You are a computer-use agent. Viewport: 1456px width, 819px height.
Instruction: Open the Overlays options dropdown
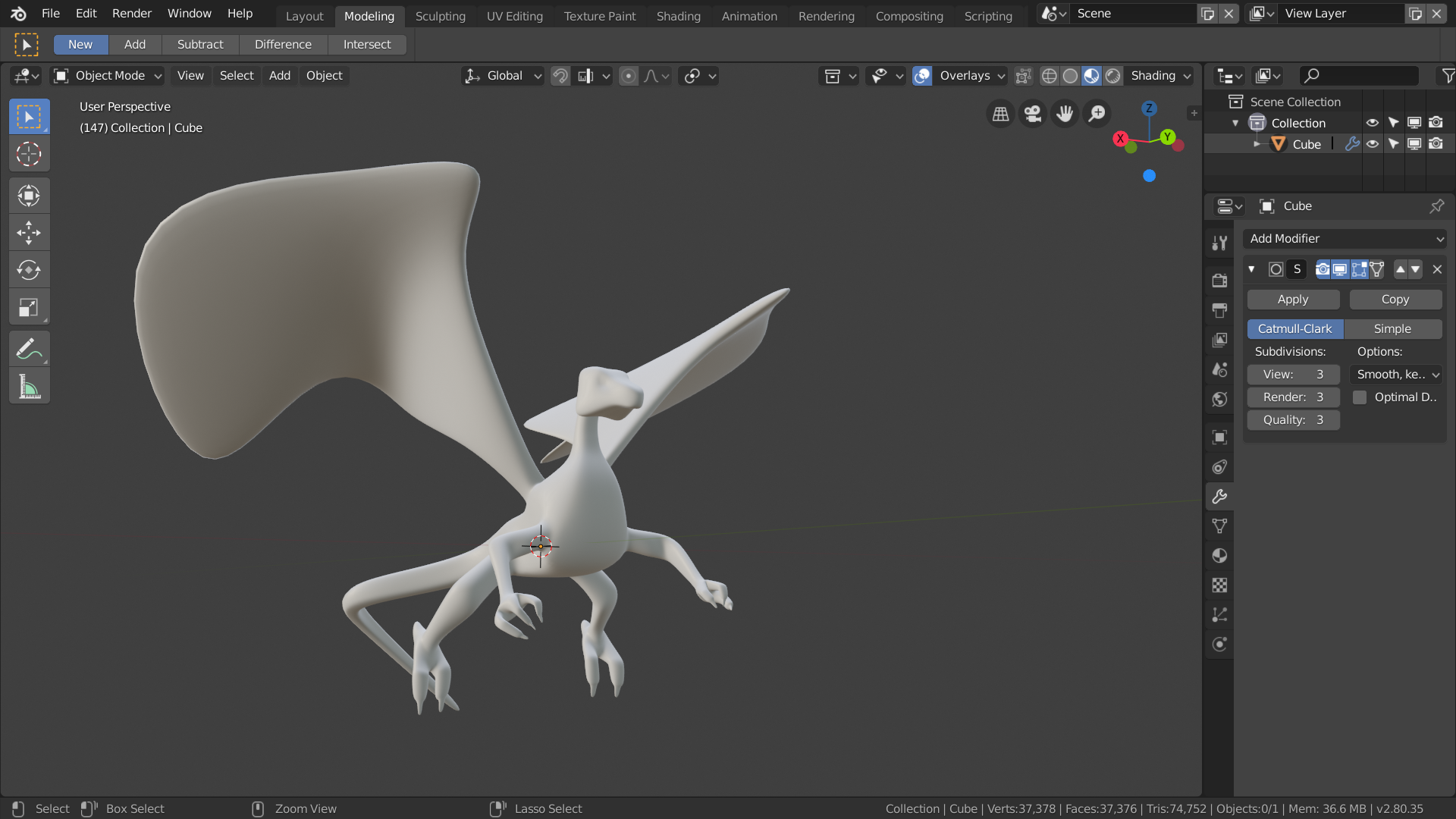pos(971,76)
